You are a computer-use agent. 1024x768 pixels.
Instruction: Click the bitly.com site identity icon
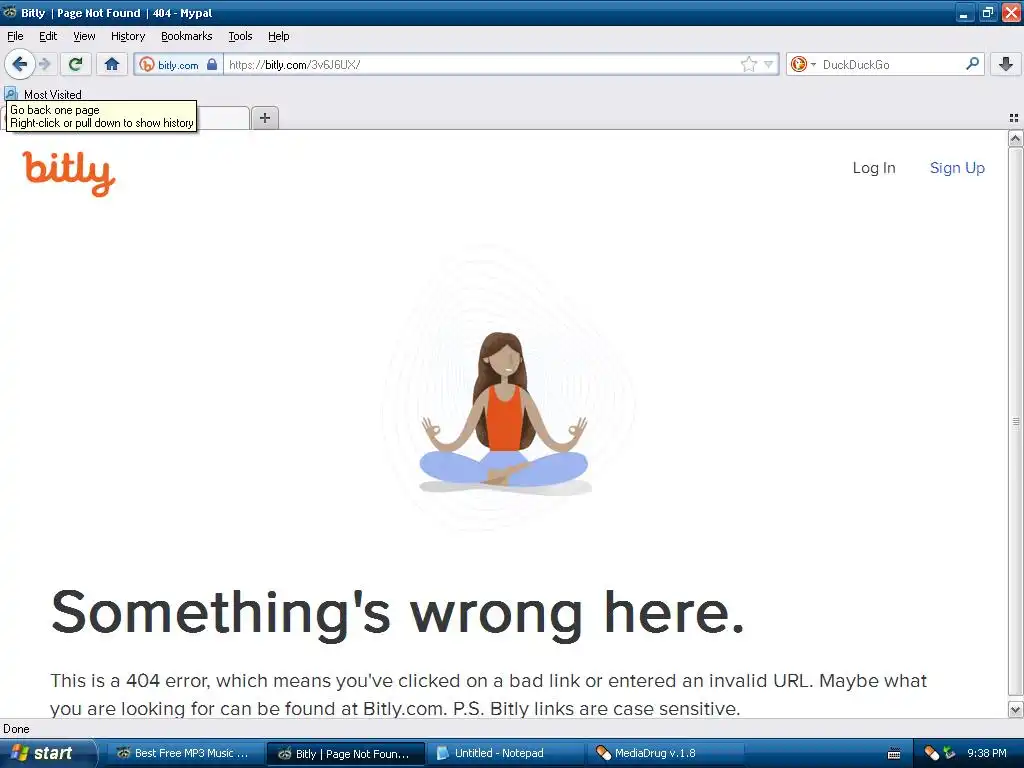[x=147, y=65]
